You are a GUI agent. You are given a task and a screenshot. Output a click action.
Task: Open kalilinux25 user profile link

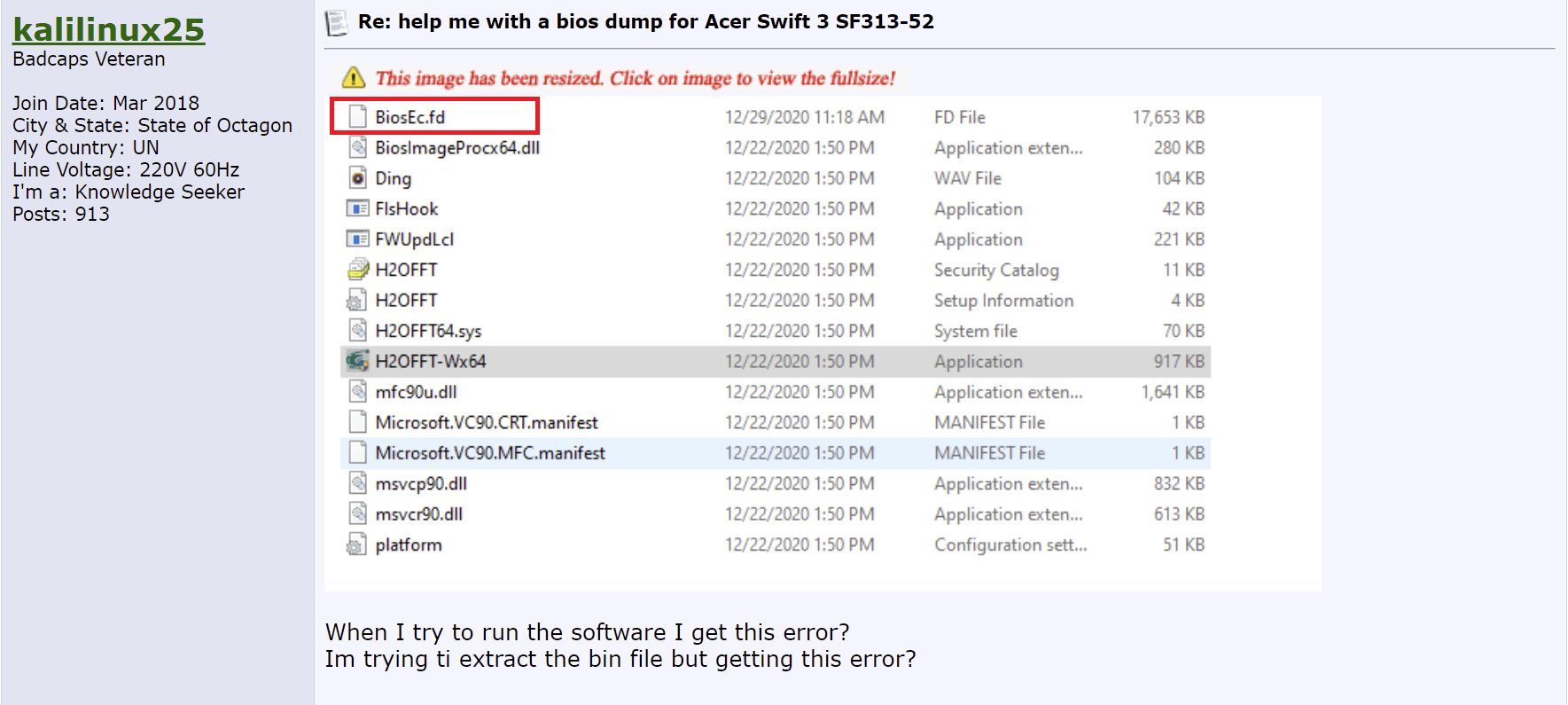point(108,30)
